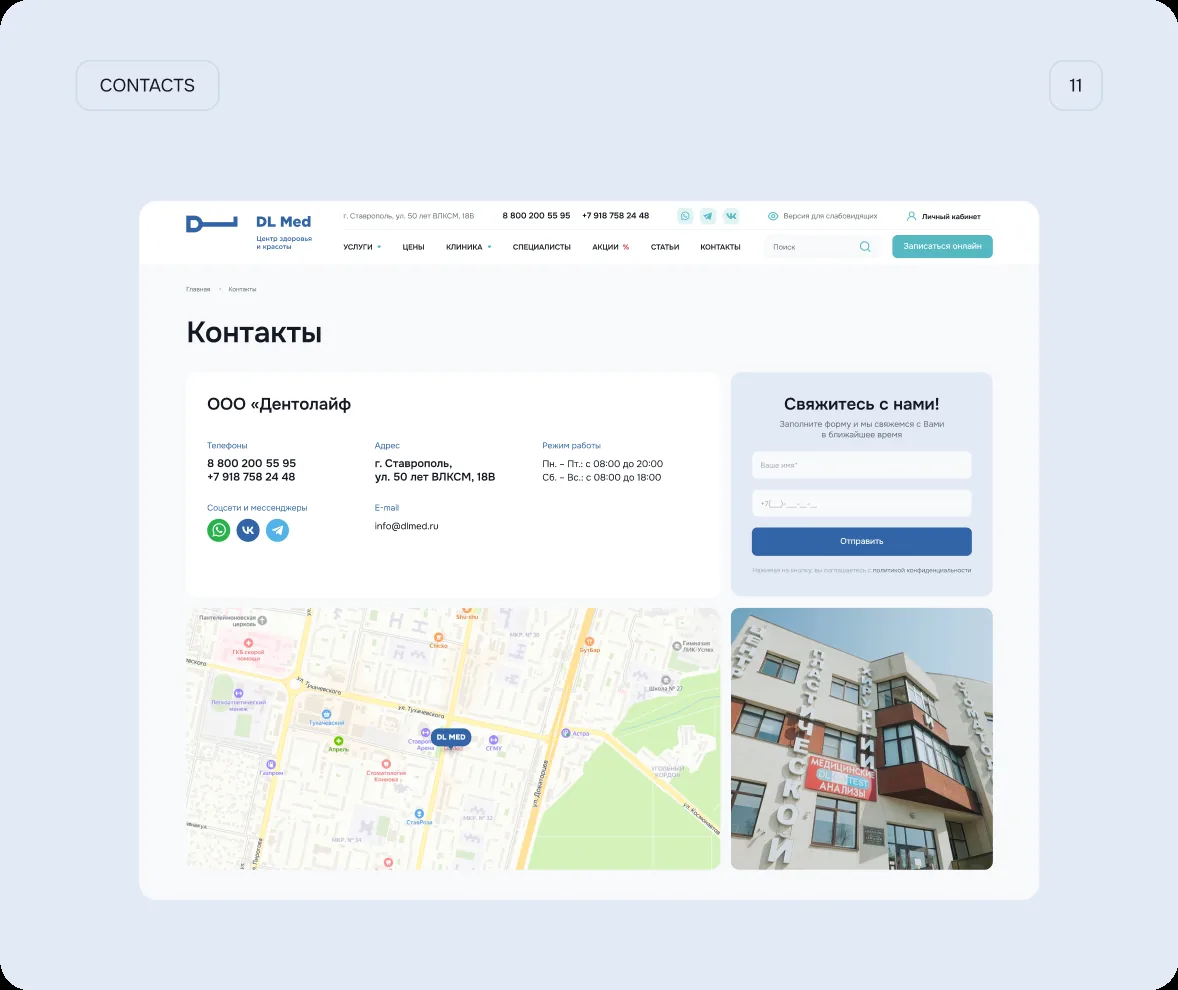Click the 8 800 200 55 95 number in contacts card
The image size is (1178, 990).
coord(252,463)
